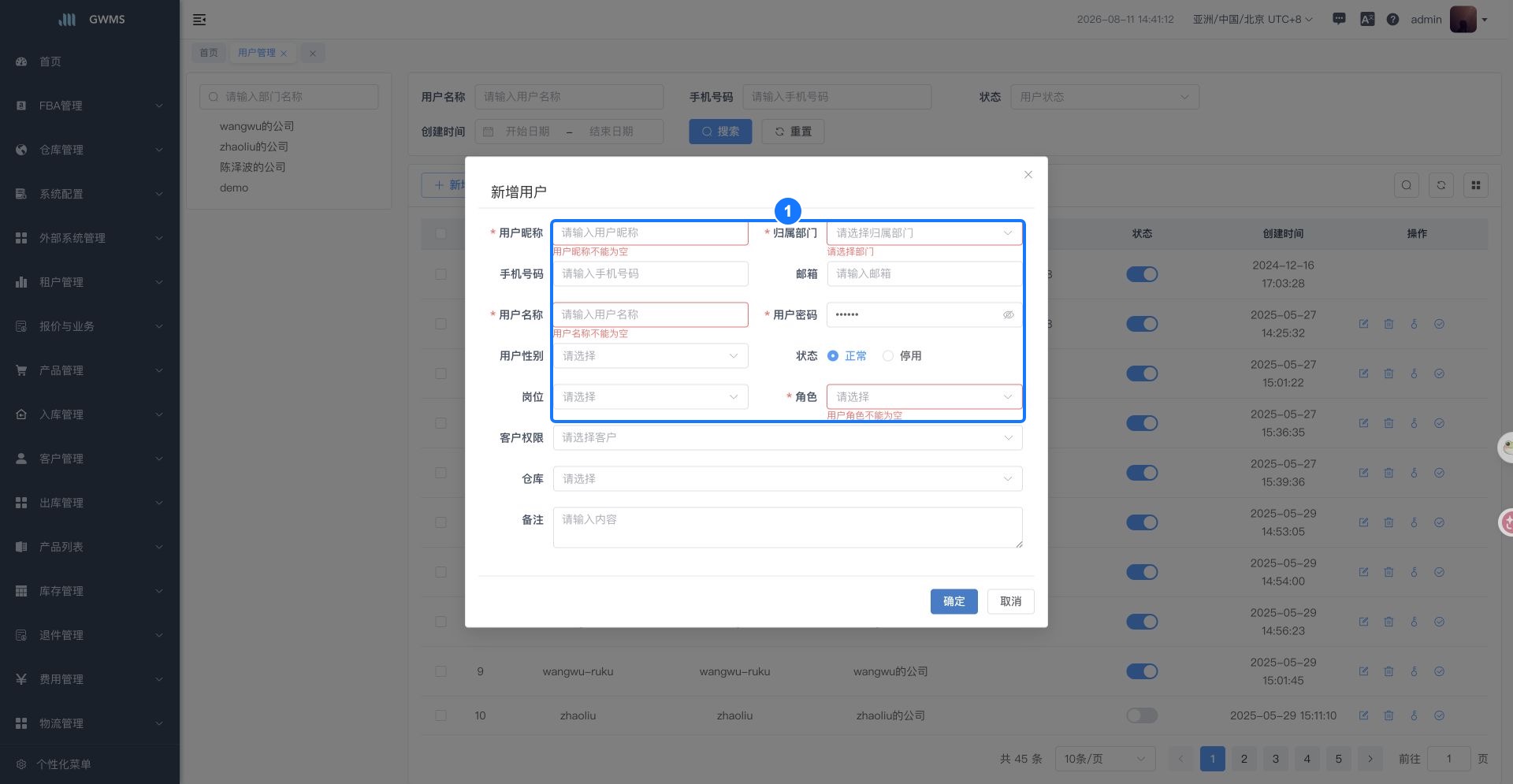Open the 仓库 dropdown in the dialog
This screenshot has width=1513, height=784.
788,479
